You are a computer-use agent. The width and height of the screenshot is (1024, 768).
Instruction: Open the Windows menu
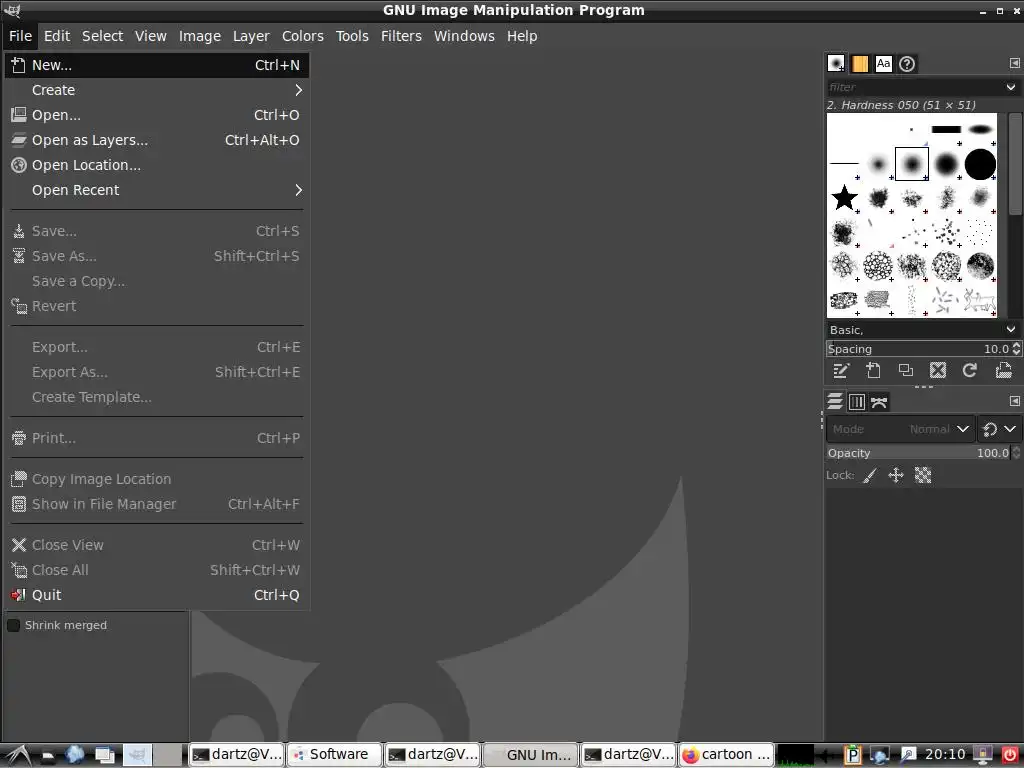pos(464,36)
